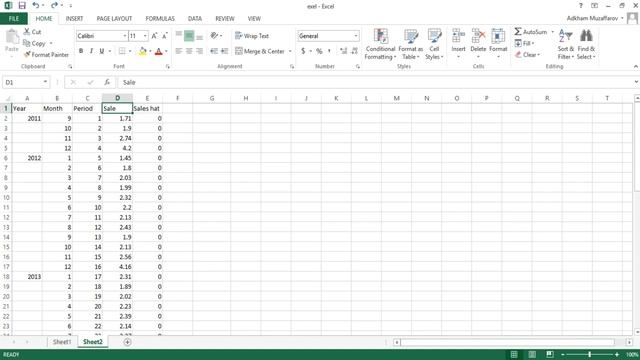Click the zoom slider handle
640x360 pixels.
click(x=589, y=354)
